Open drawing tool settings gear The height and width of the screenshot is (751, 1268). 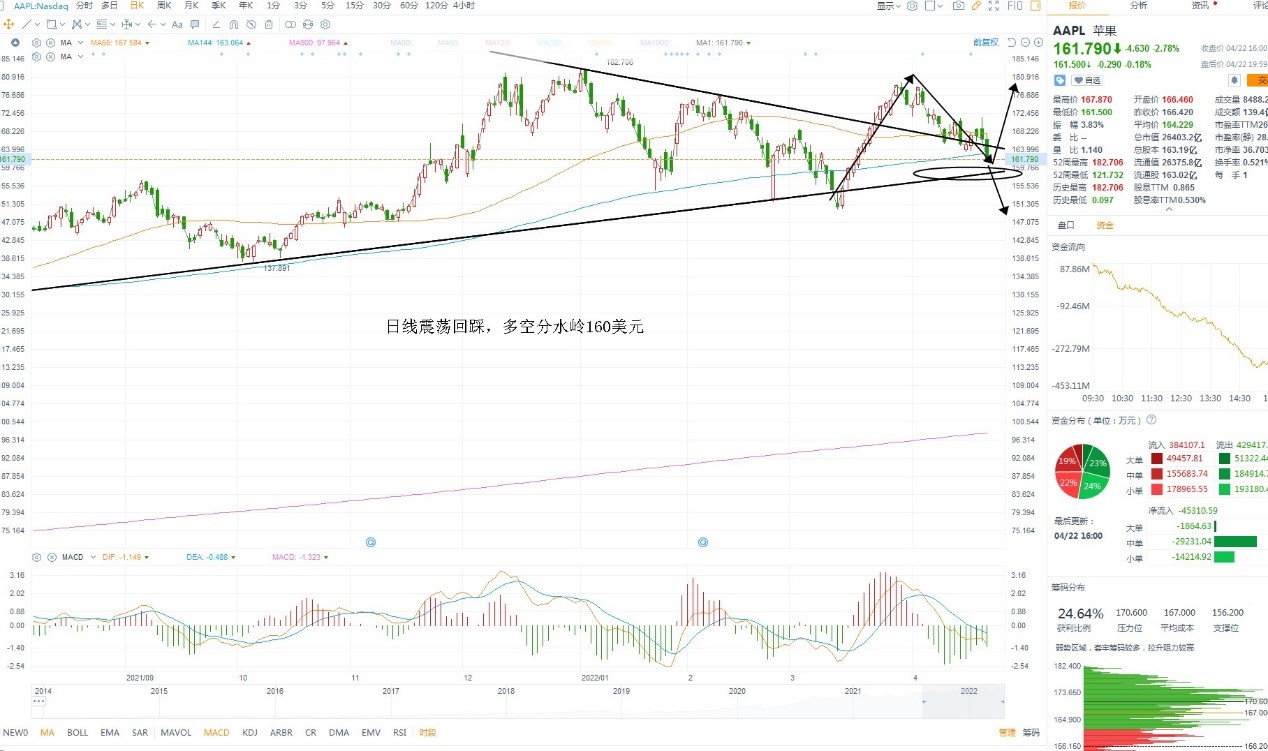[326, 24]
